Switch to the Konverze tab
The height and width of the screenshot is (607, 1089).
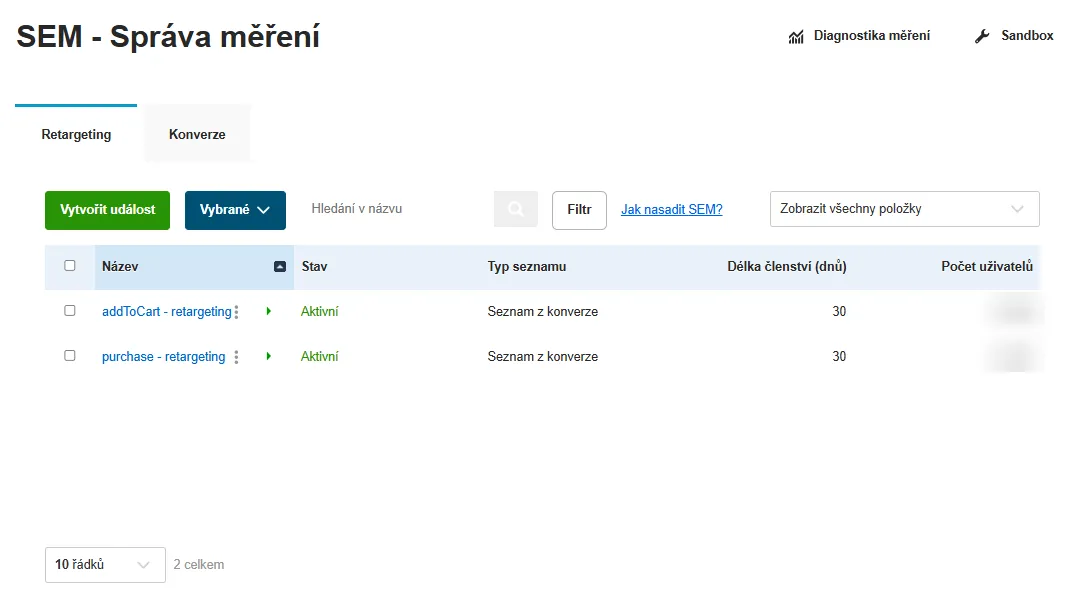click(197, 134)
